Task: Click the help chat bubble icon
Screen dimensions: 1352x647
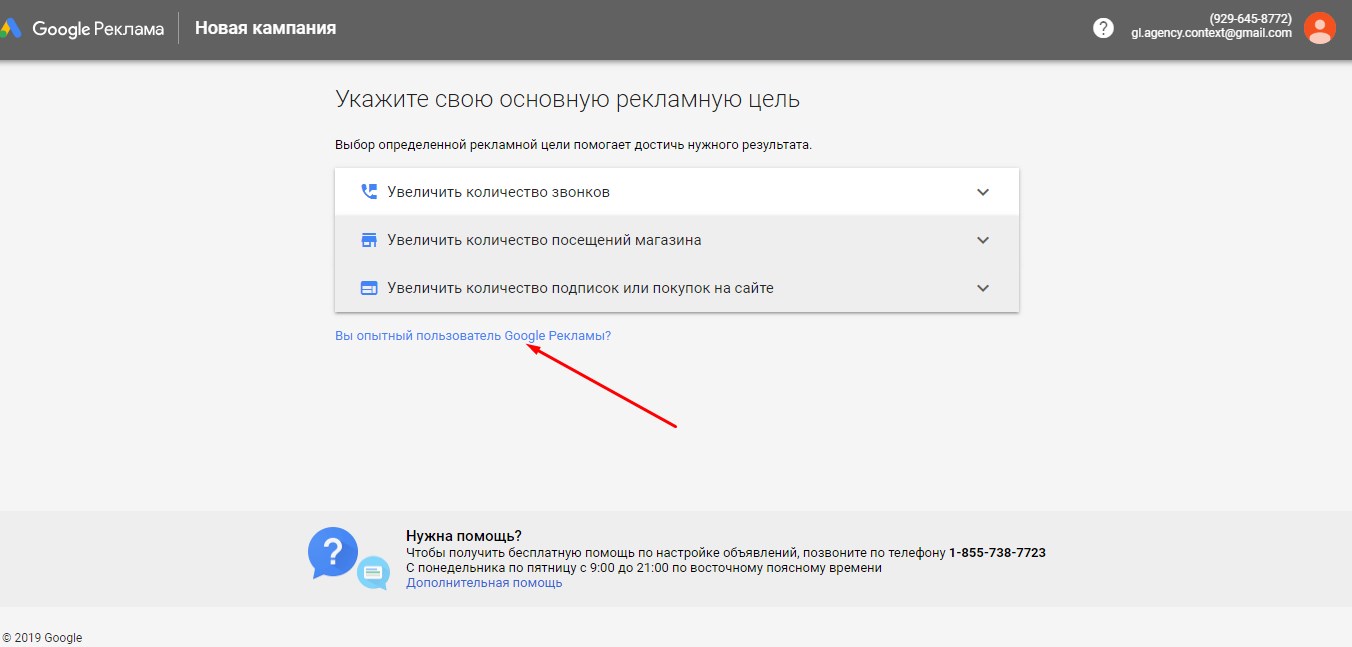Action: (348, 558)
